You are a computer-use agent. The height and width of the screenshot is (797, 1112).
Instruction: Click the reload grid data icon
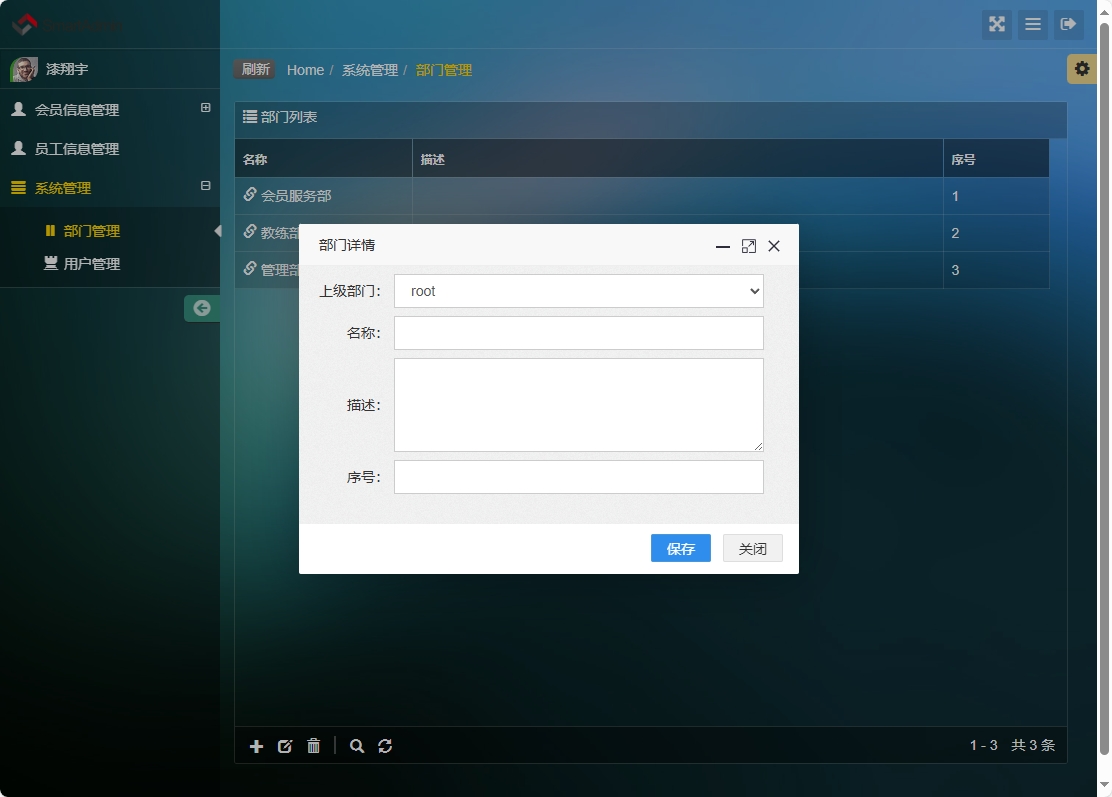tap(385, 745)
